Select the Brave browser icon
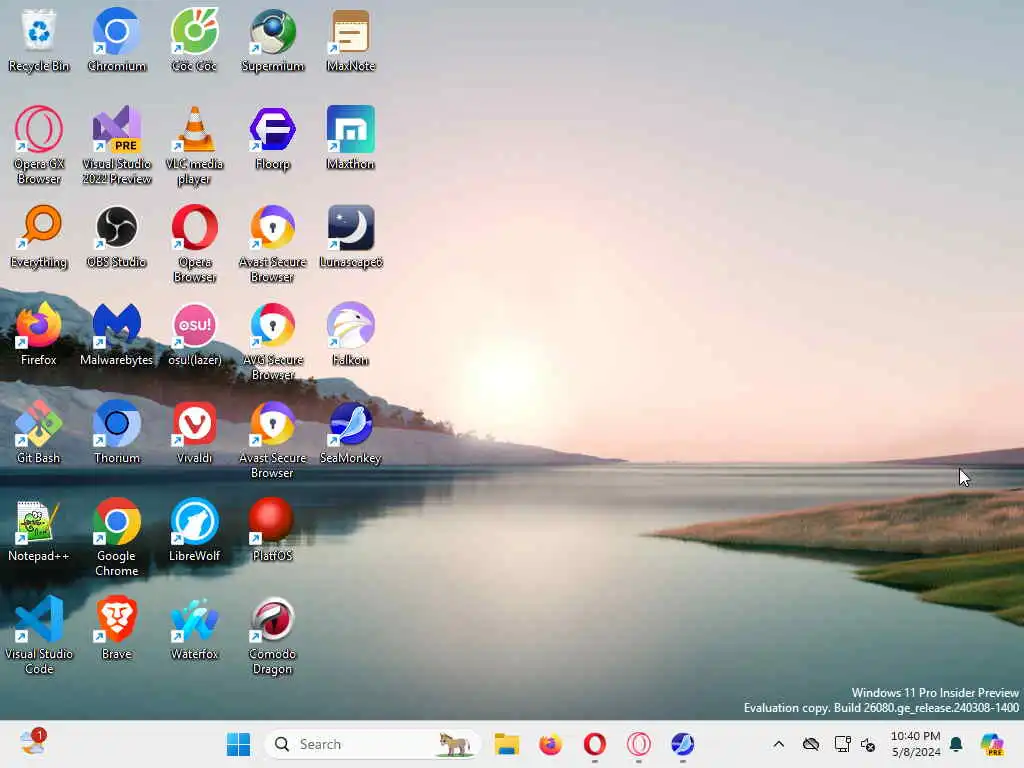The width and height of the screenshot is (1024, 768). [117, 628]
